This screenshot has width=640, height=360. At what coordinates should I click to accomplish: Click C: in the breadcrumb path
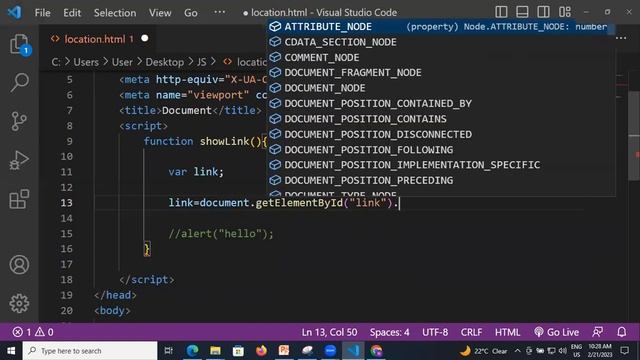click(56, 62)
